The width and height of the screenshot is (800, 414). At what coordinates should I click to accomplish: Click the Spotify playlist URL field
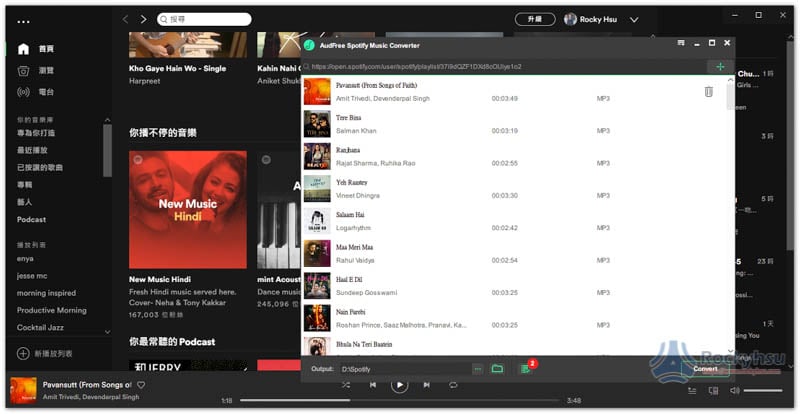tap(503, 67)
